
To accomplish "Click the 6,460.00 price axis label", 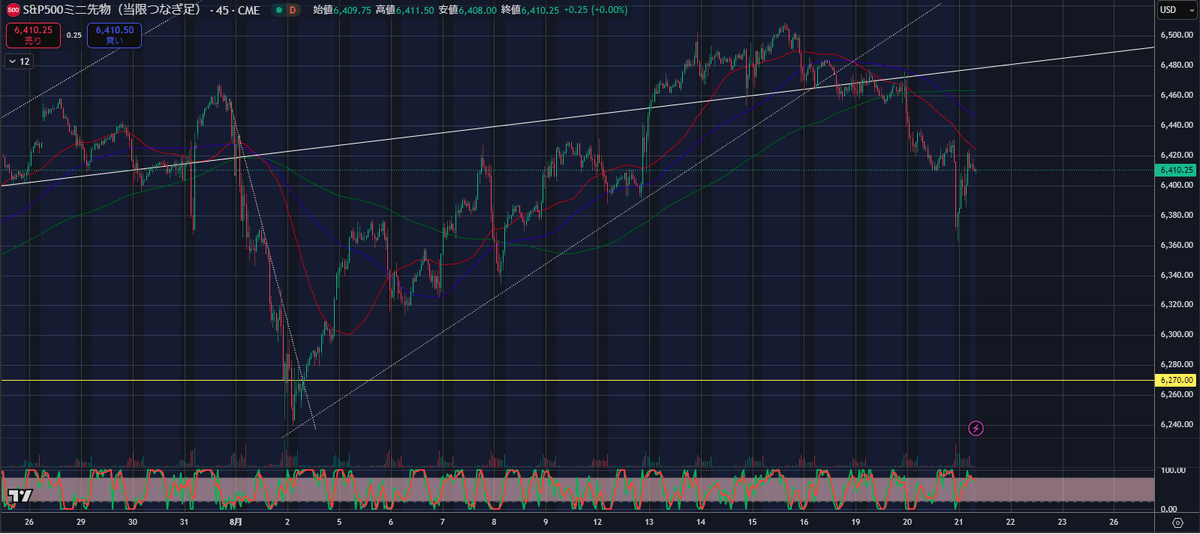I will (1175, 95).
